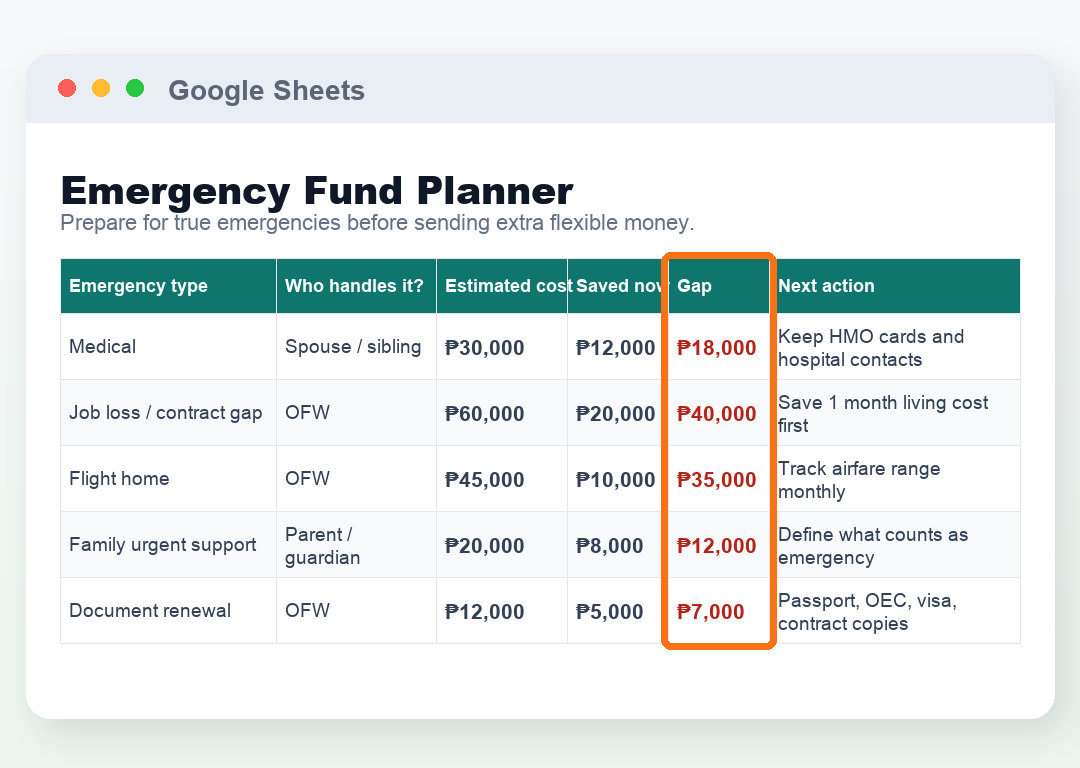Select the Estimated cost column header
This screenshot has width=1080, height=768.
click(502, 286)
